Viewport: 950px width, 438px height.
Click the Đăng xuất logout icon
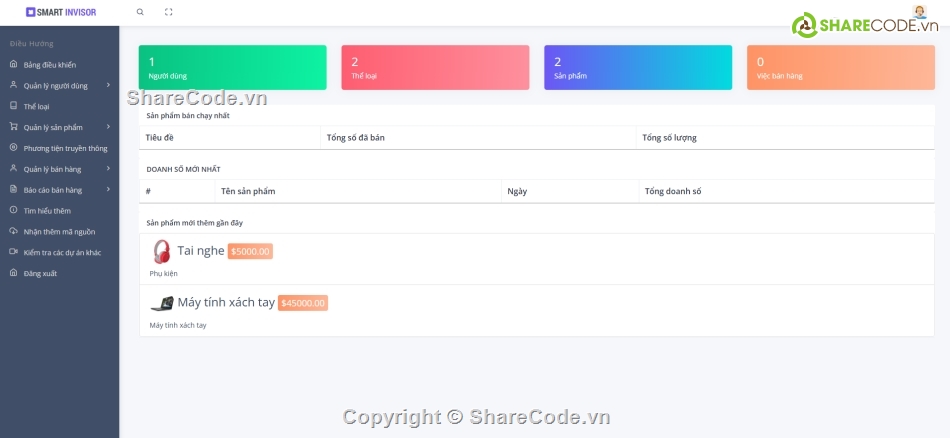point(13,272)
